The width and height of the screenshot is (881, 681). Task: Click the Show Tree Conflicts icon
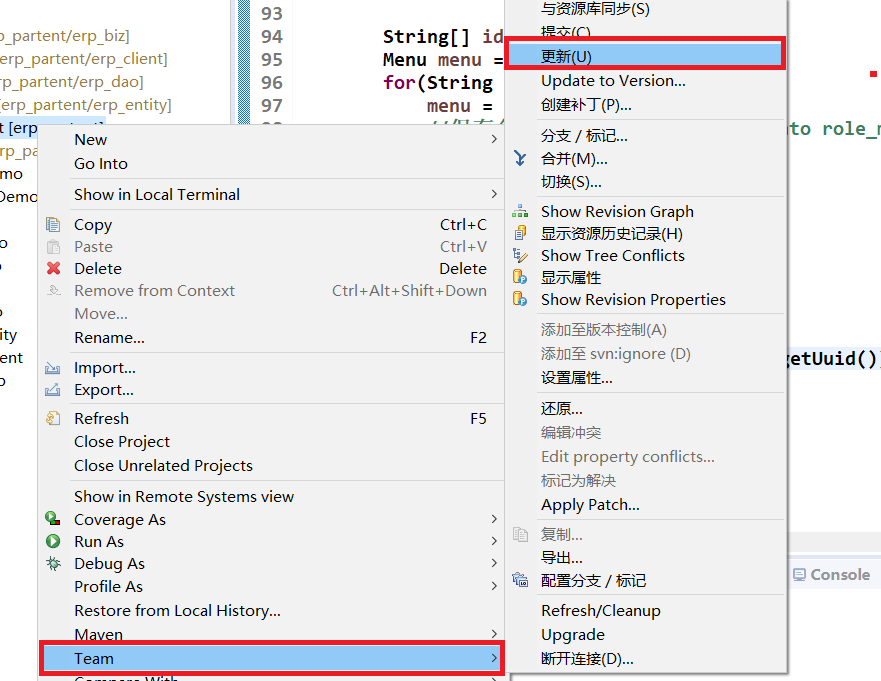point(520,256)
